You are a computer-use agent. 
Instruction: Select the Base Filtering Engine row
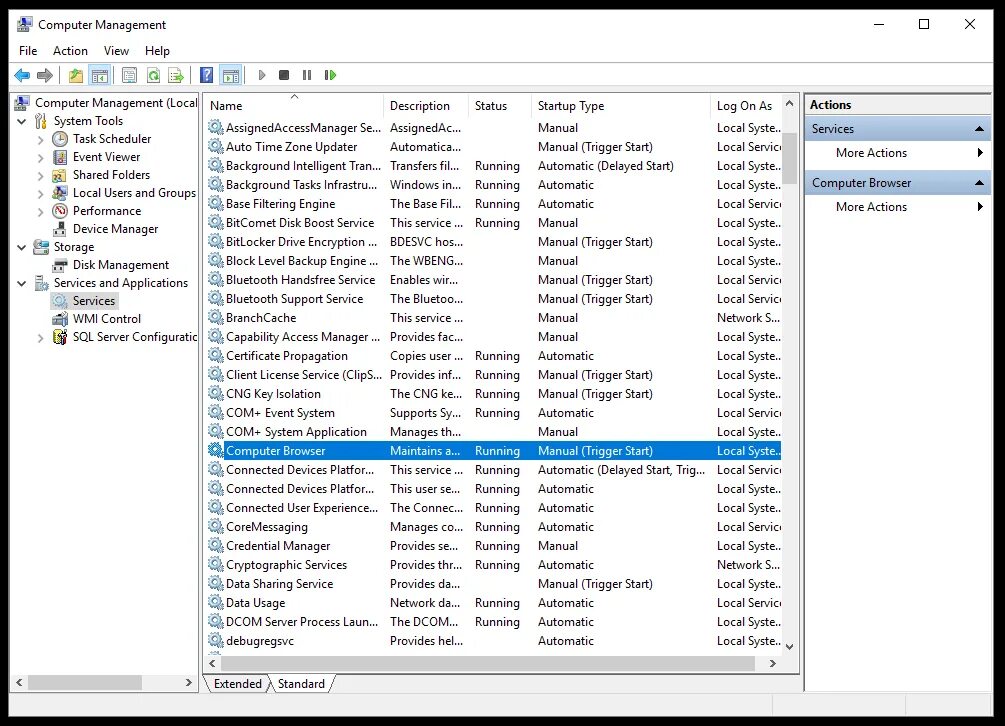pyautogui.click(x=494, y=204)
